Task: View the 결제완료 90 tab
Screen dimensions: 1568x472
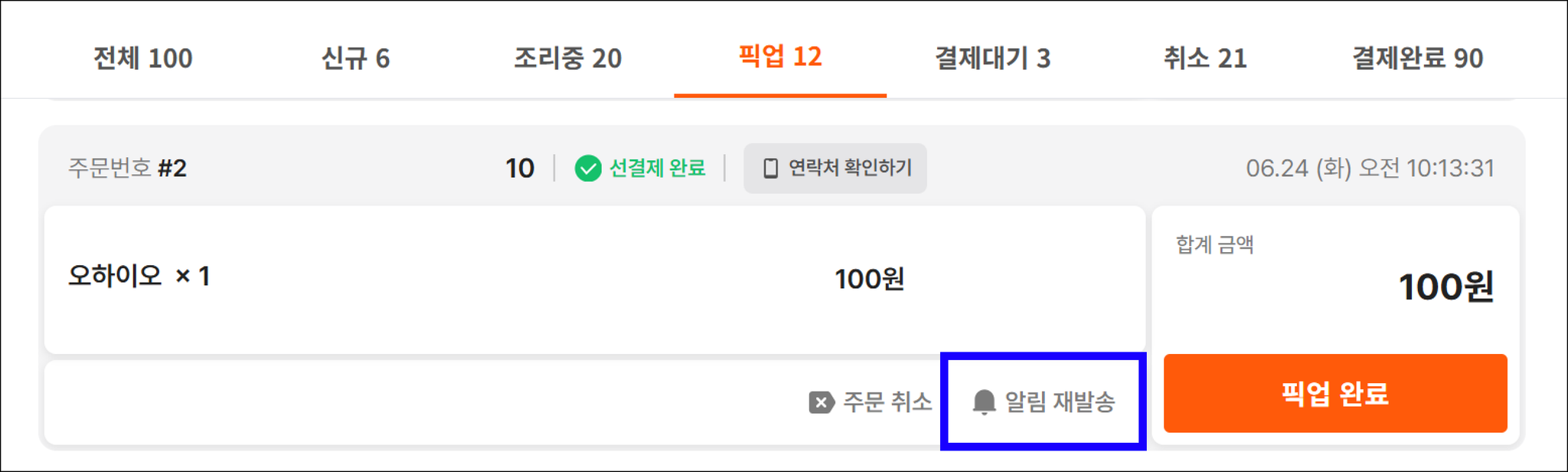Action: 1417,58
